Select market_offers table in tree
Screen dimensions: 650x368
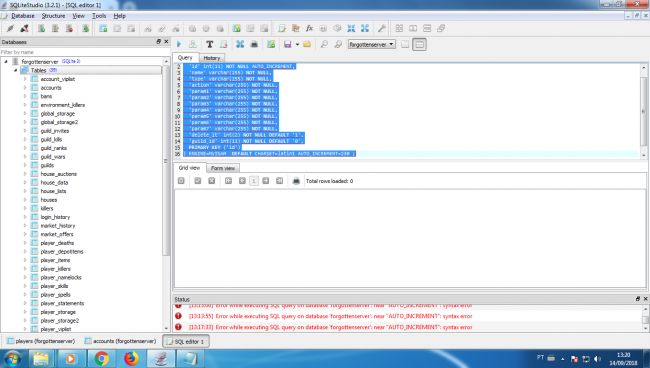click(x=57, y=234)
